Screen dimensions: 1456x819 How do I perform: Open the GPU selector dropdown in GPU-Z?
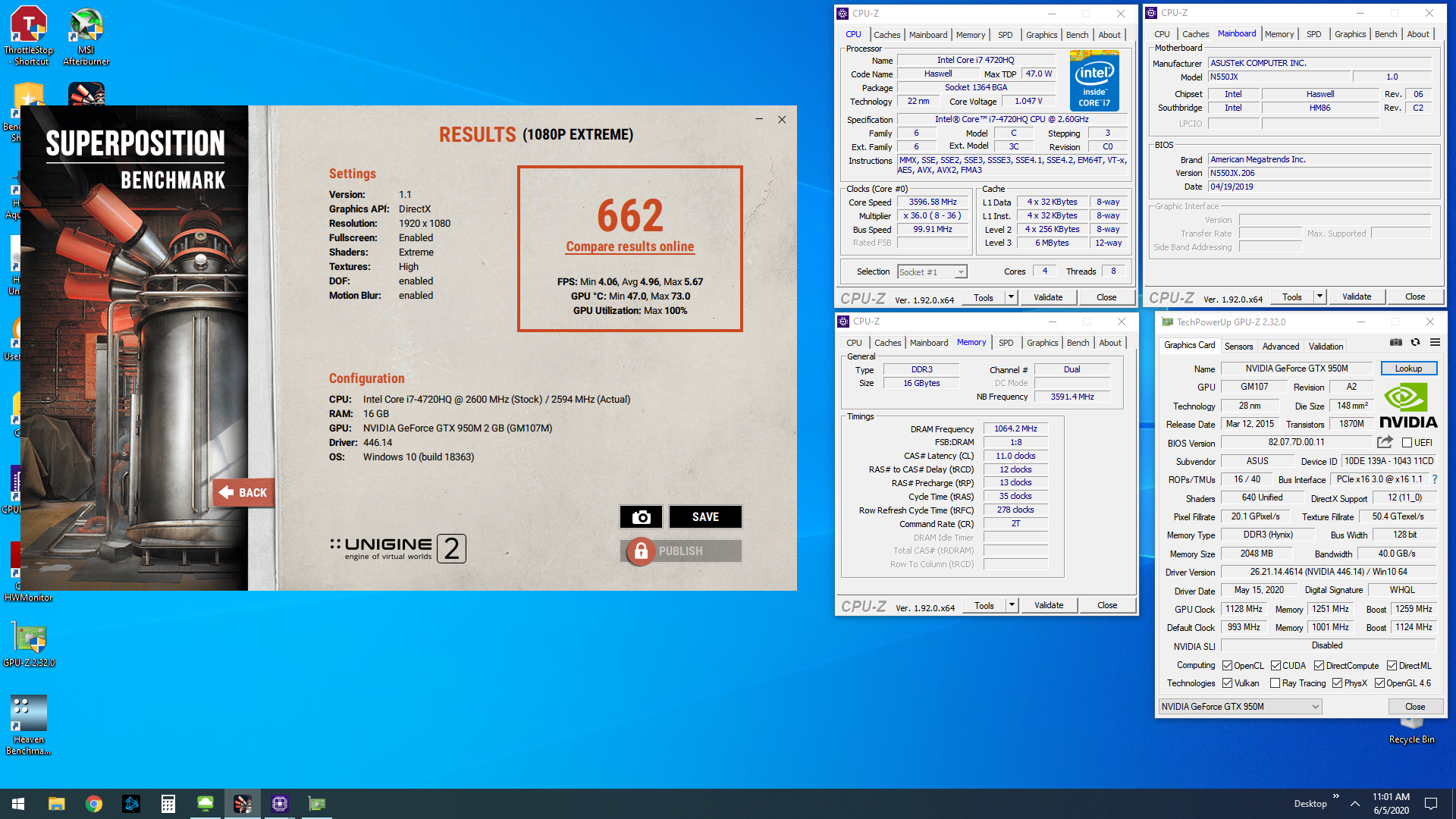point(1240,706)
